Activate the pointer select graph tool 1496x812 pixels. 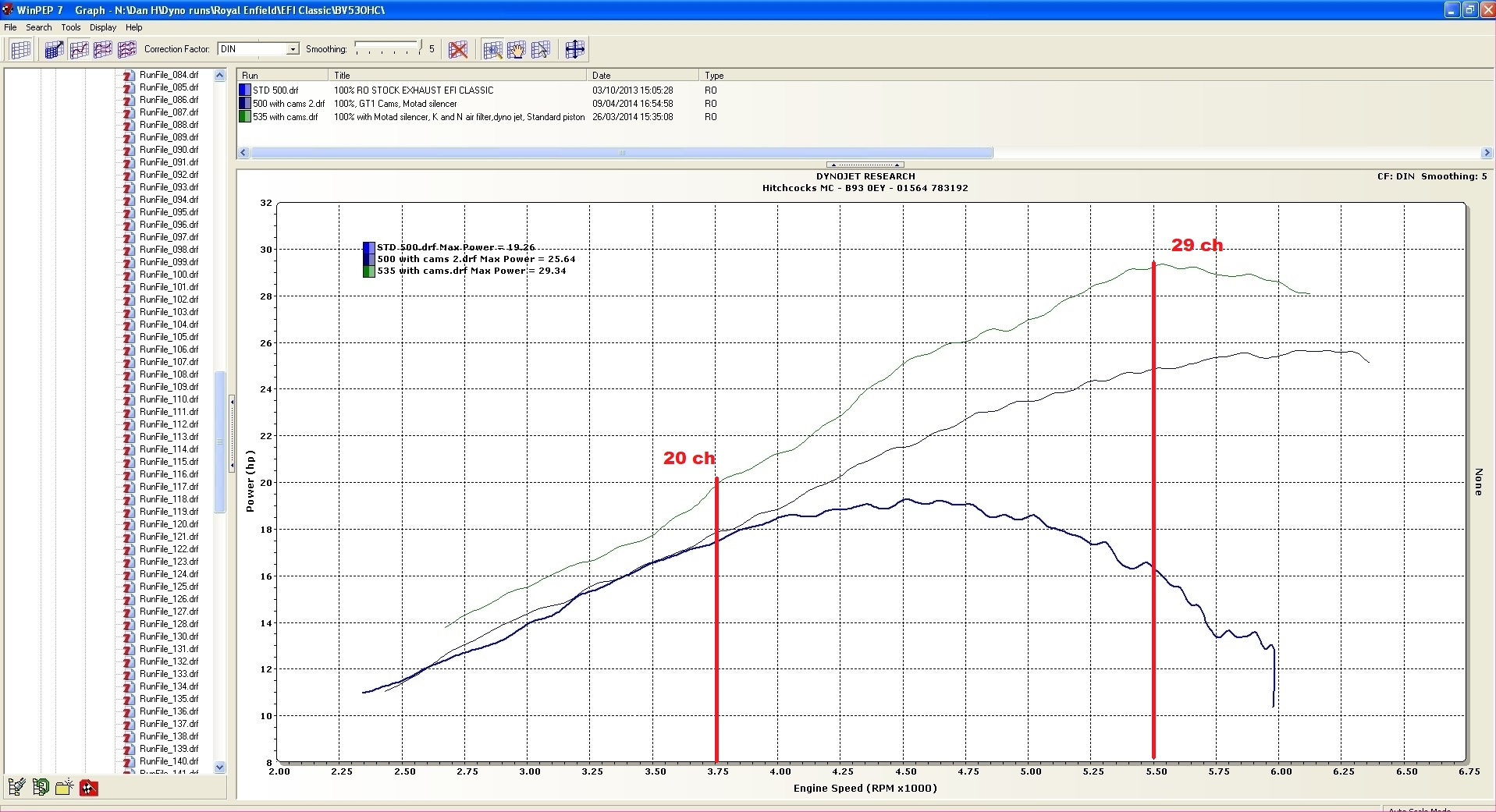tap(541, 50)
